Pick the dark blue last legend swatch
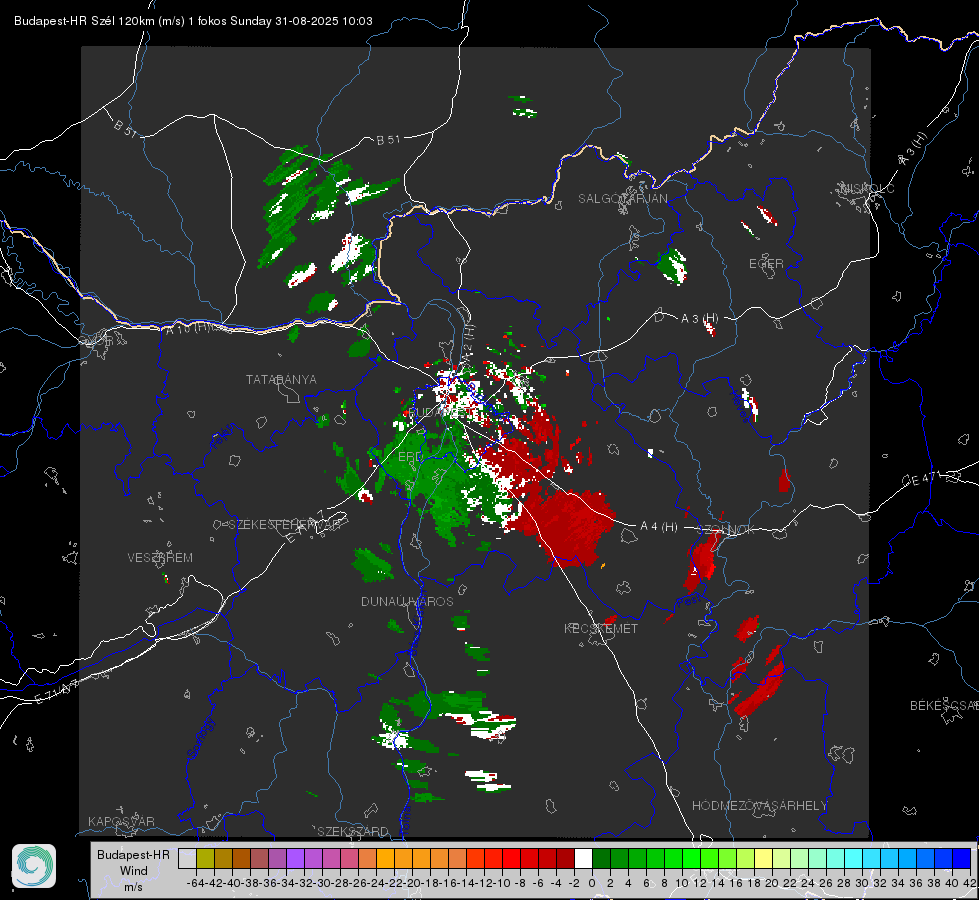 (962, 859)
